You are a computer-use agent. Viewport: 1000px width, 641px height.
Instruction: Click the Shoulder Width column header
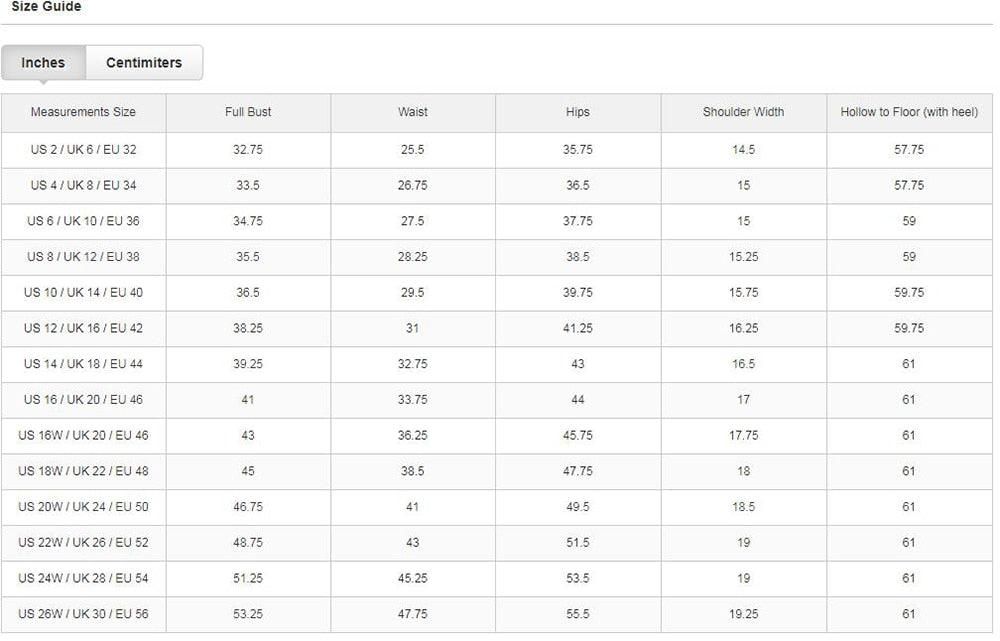click(743, 112)
